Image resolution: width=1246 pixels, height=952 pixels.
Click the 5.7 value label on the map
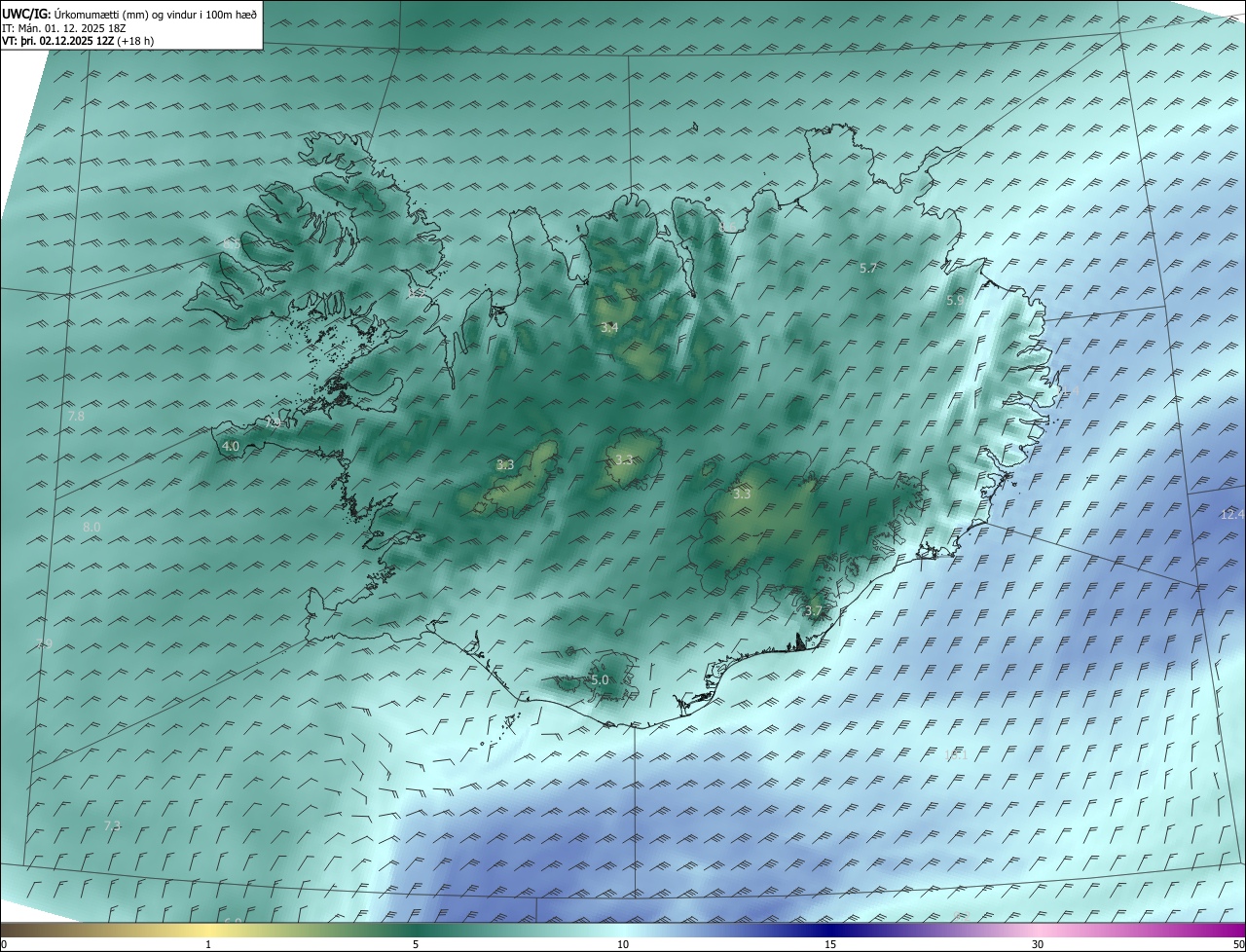tap(868, 268)
